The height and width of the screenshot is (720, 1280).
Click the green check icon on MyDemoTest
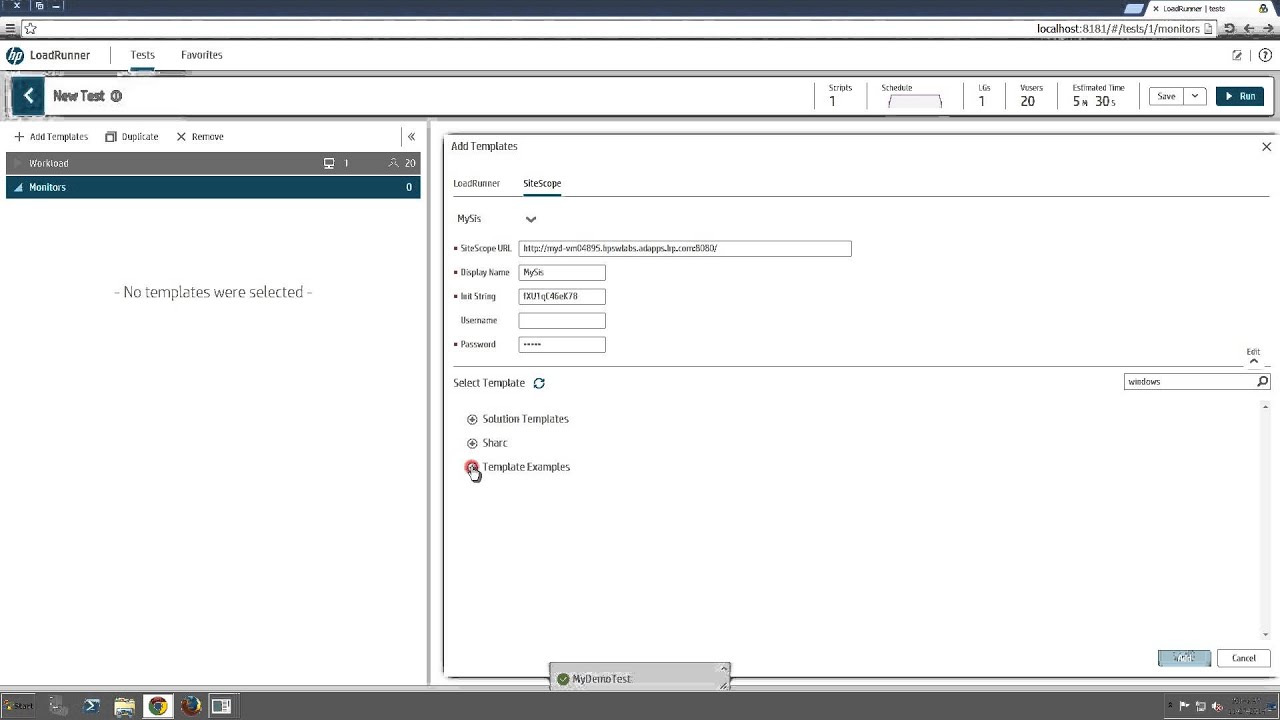563,679
